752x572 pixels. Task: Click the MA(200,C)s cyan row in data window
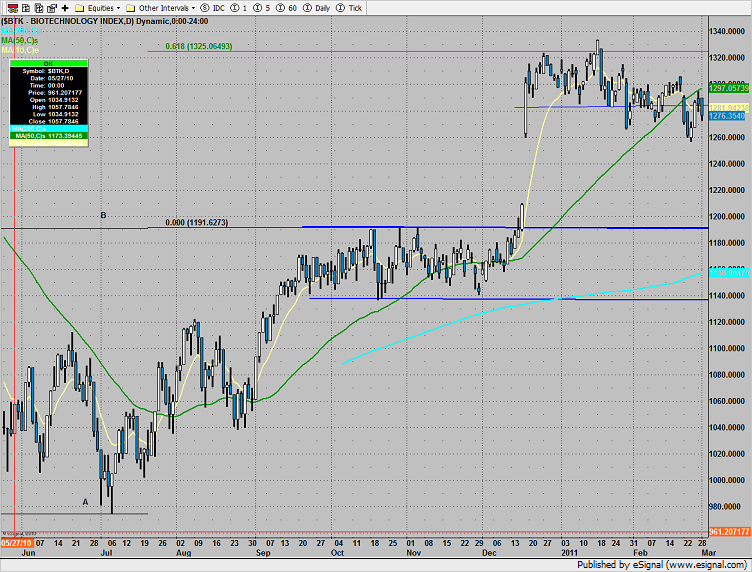point(48,128)
